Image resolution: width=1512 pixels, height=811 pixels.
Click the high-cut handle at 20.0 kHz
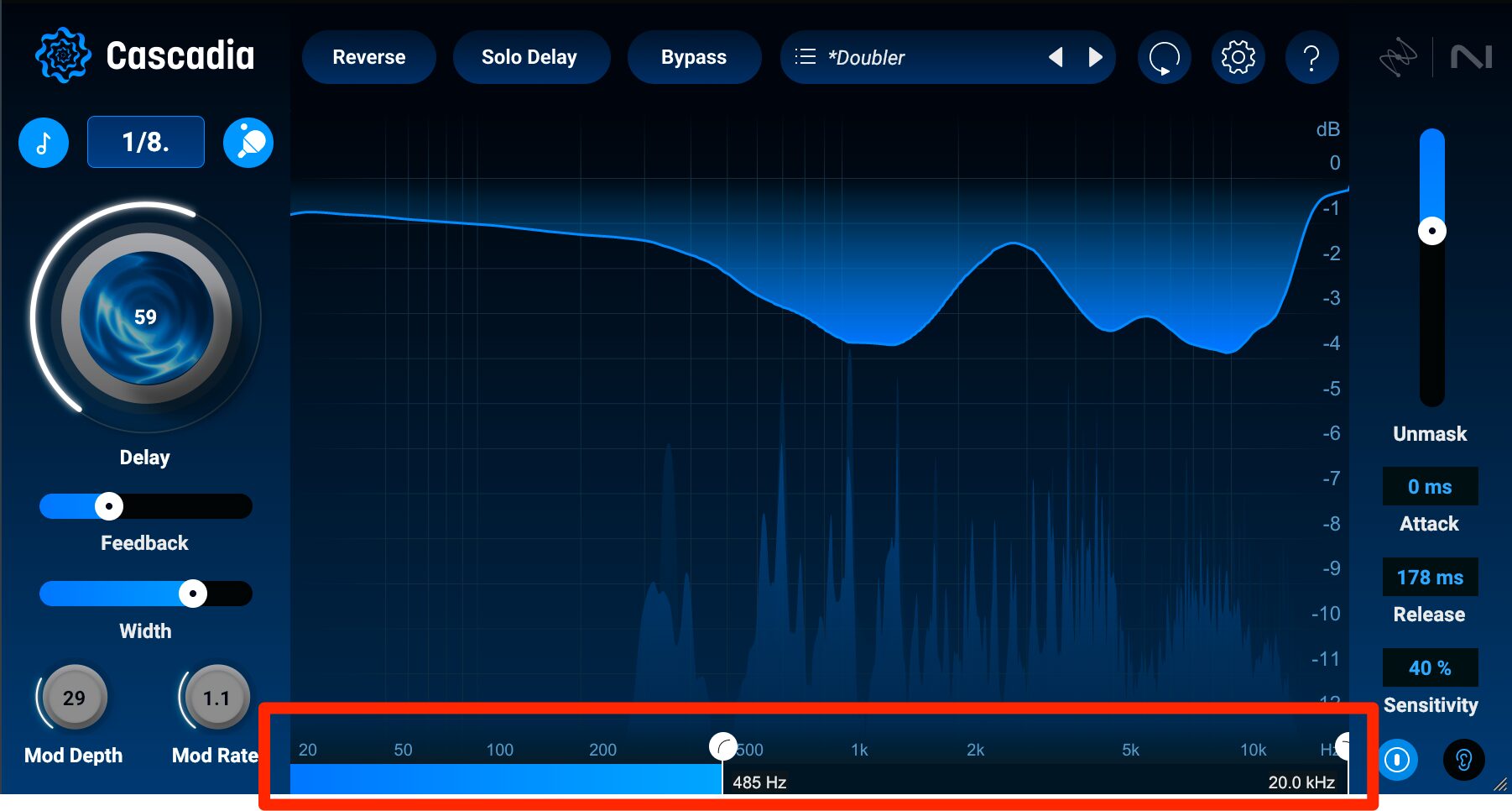coord(1343,746)
